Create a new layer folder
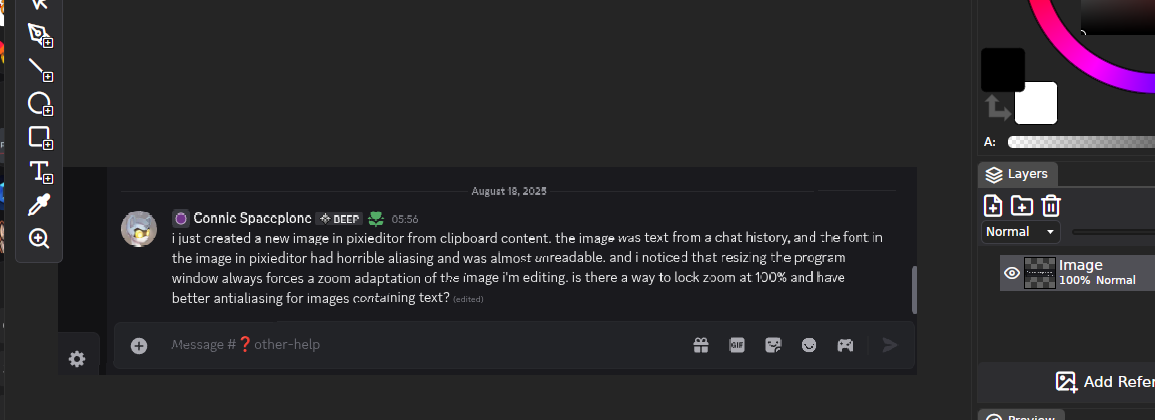The image size is (1155, 420). 1021,206
